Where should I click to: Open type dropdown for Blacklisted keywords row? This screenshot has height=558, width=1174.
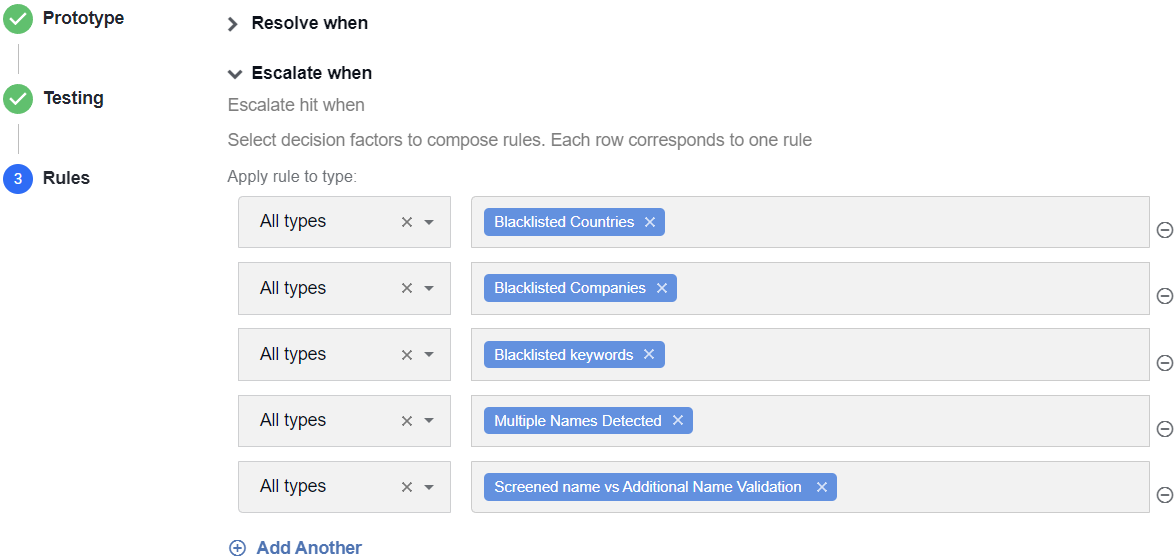(429, 354)
